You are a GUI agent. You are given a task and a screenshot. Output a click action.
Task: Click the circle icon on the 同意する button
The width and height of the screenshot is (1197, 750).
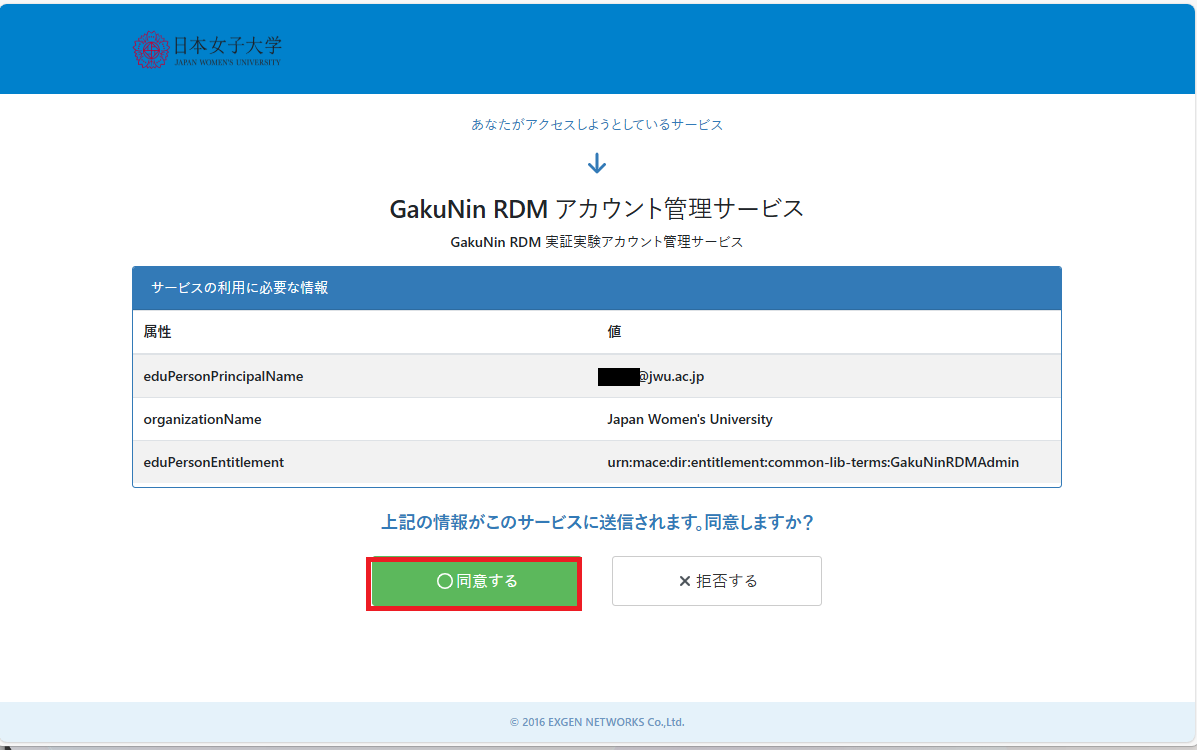click(445, 581)
